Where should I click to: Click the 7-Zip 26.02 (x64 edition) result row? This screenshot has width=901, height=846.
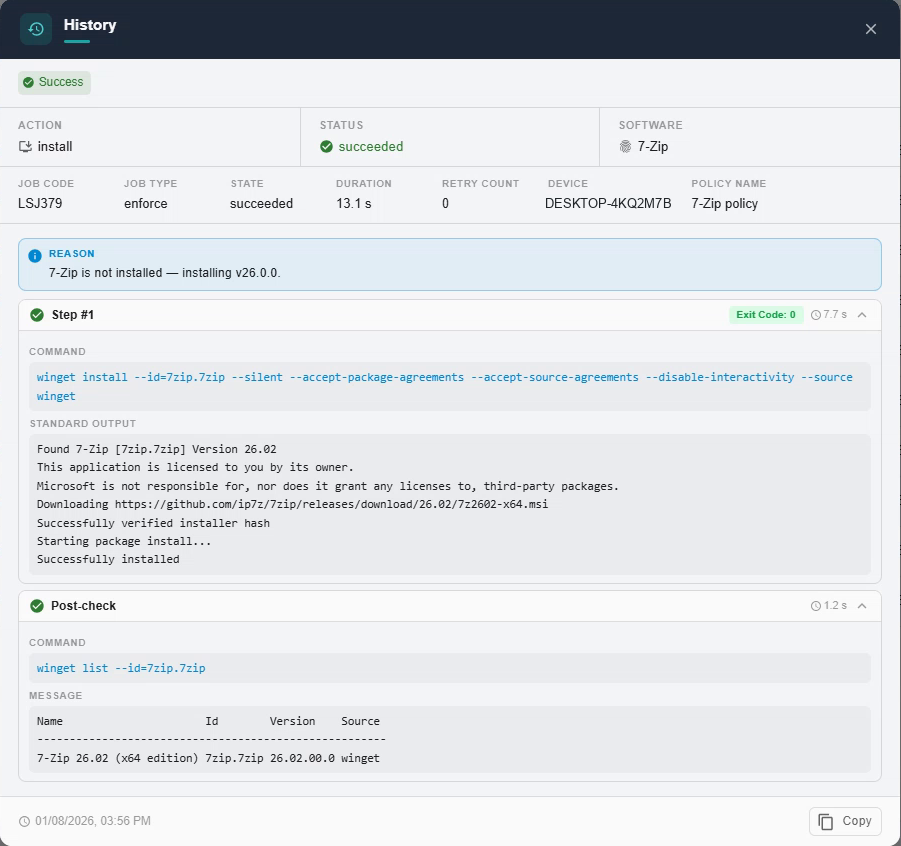[x=208, y=758]
